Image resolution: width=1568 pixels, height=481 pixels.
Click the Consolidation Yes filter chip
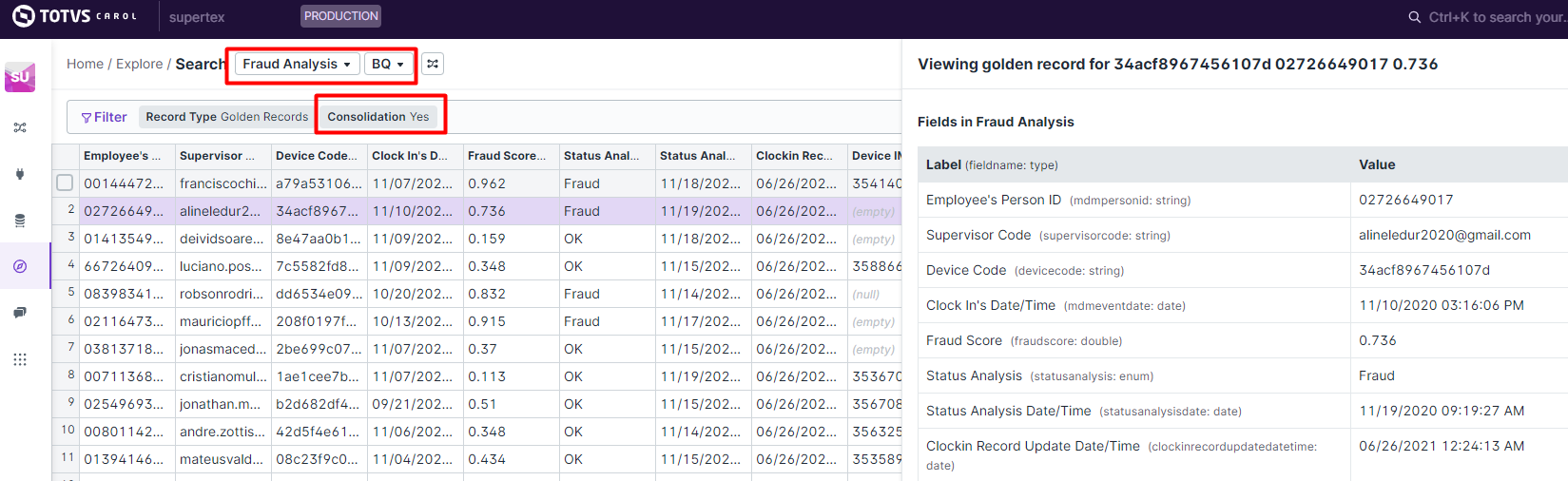click(378, 117)
